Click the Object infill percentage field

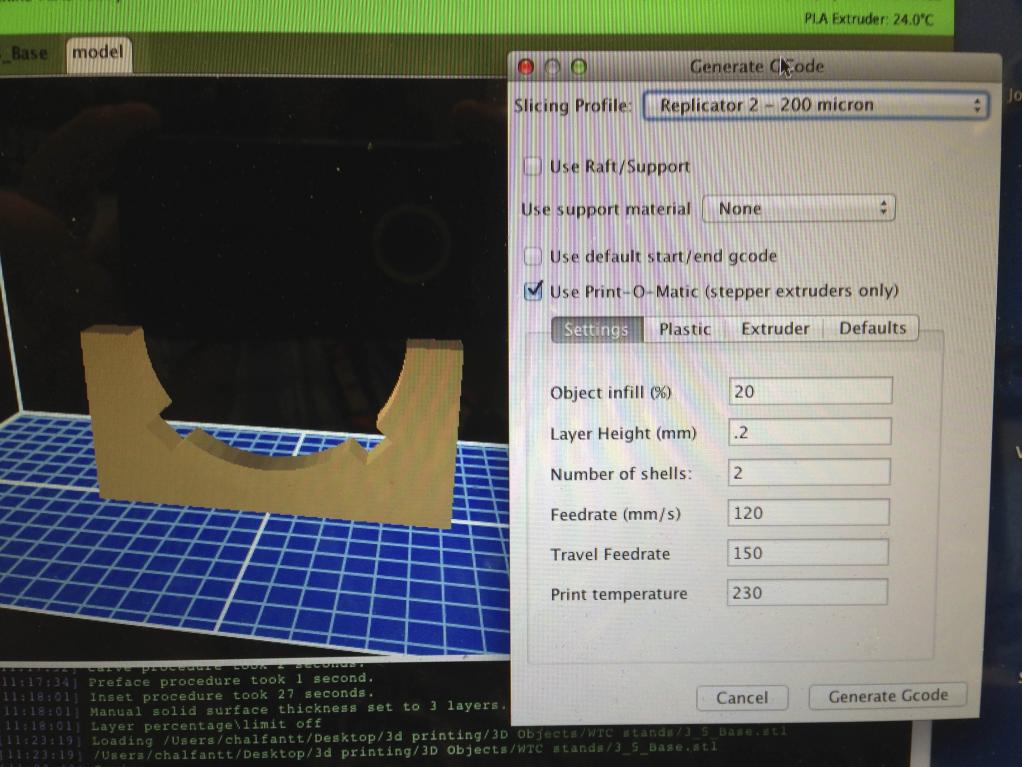810,391
